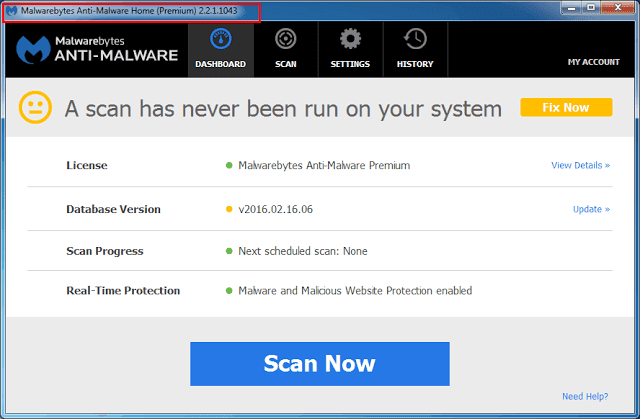Viewport: 640px width, 419px height.
Task: Click 'Malware and Malicious Website Protection enabled'
Action: [x=355, y=290]
